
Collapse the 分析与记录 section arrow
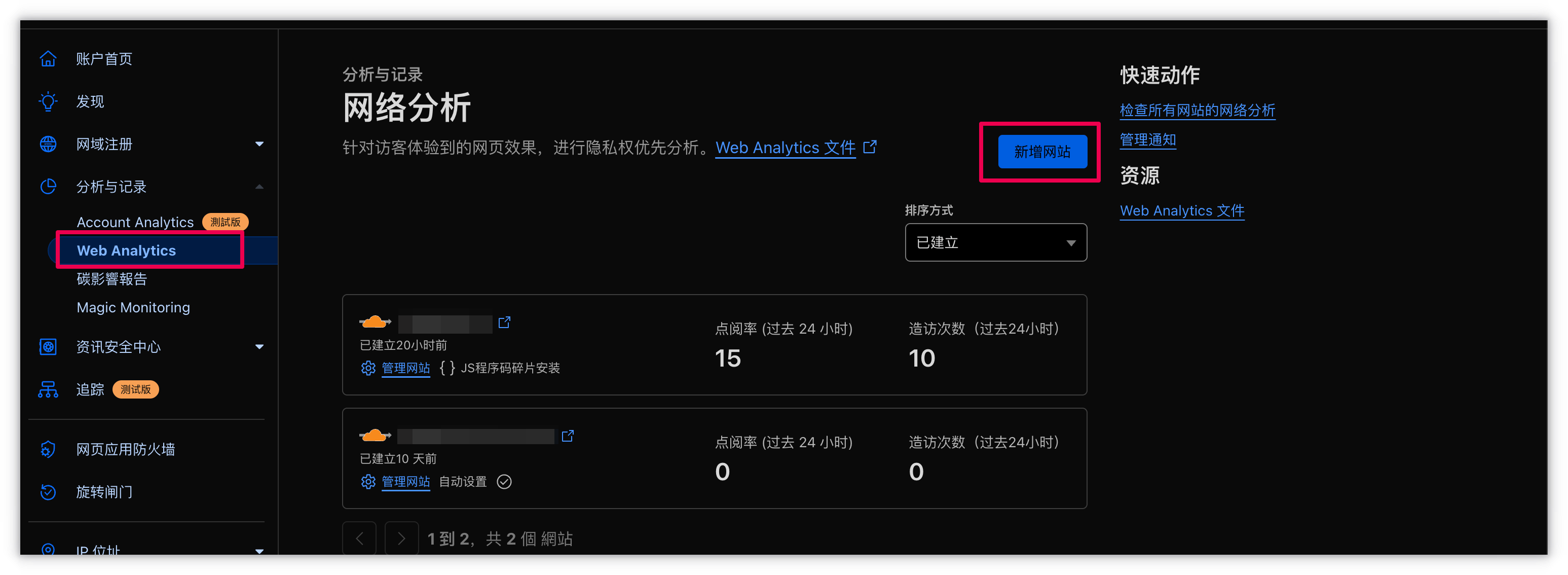point(259,187)
